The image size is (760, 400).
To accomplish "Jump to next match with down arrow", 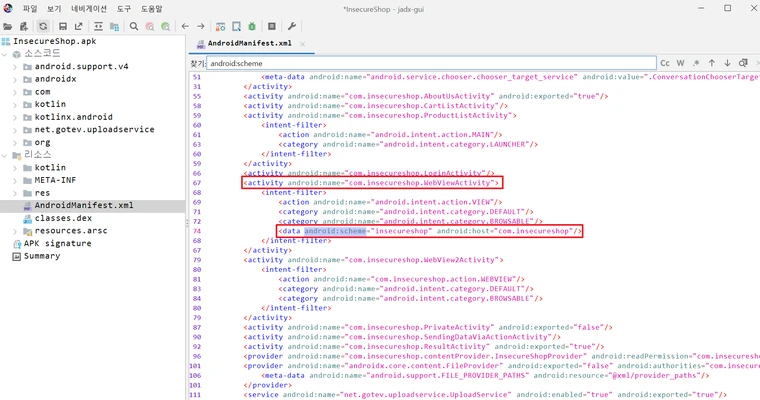I will pos(727,63).
